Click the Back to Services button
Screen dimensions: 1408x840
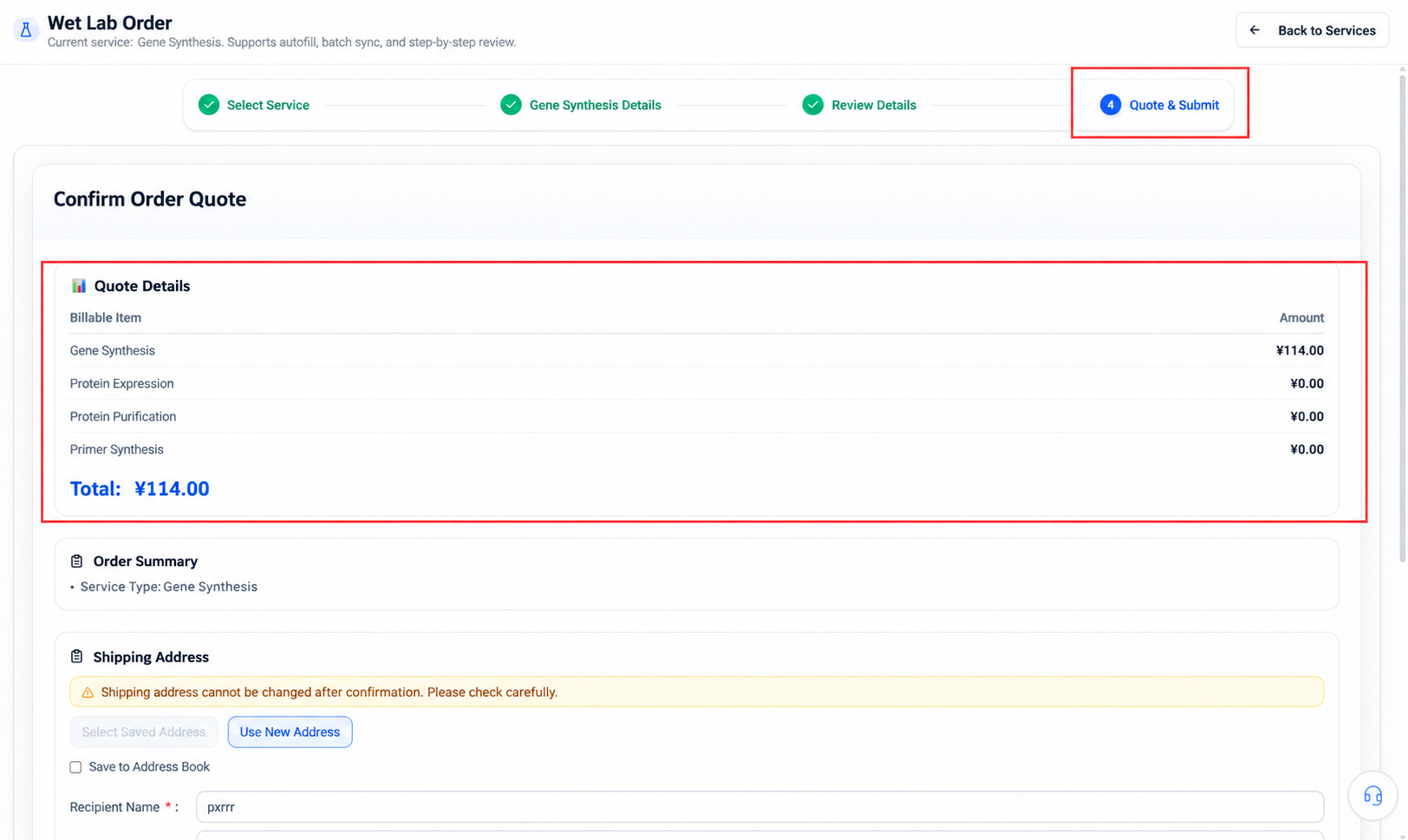pyautogui.click(x=1312, y=30)
